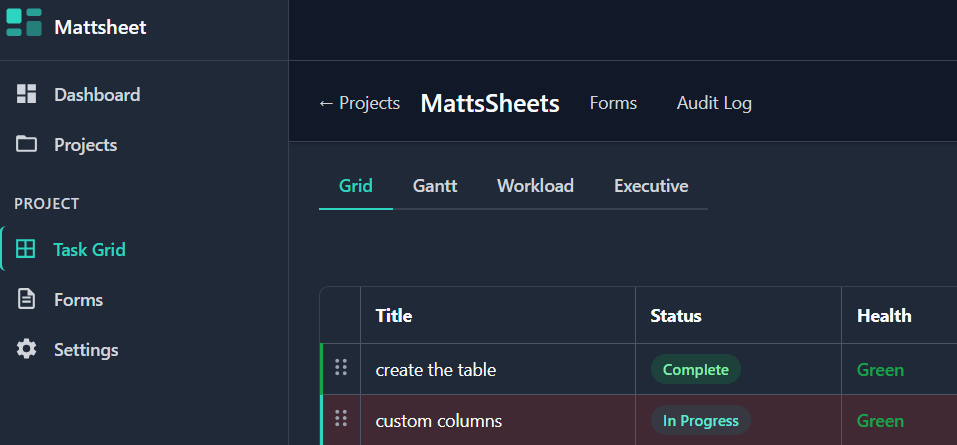Click the Projects folder icon
Screen dimensions: 957x445
tap(26, 145)
